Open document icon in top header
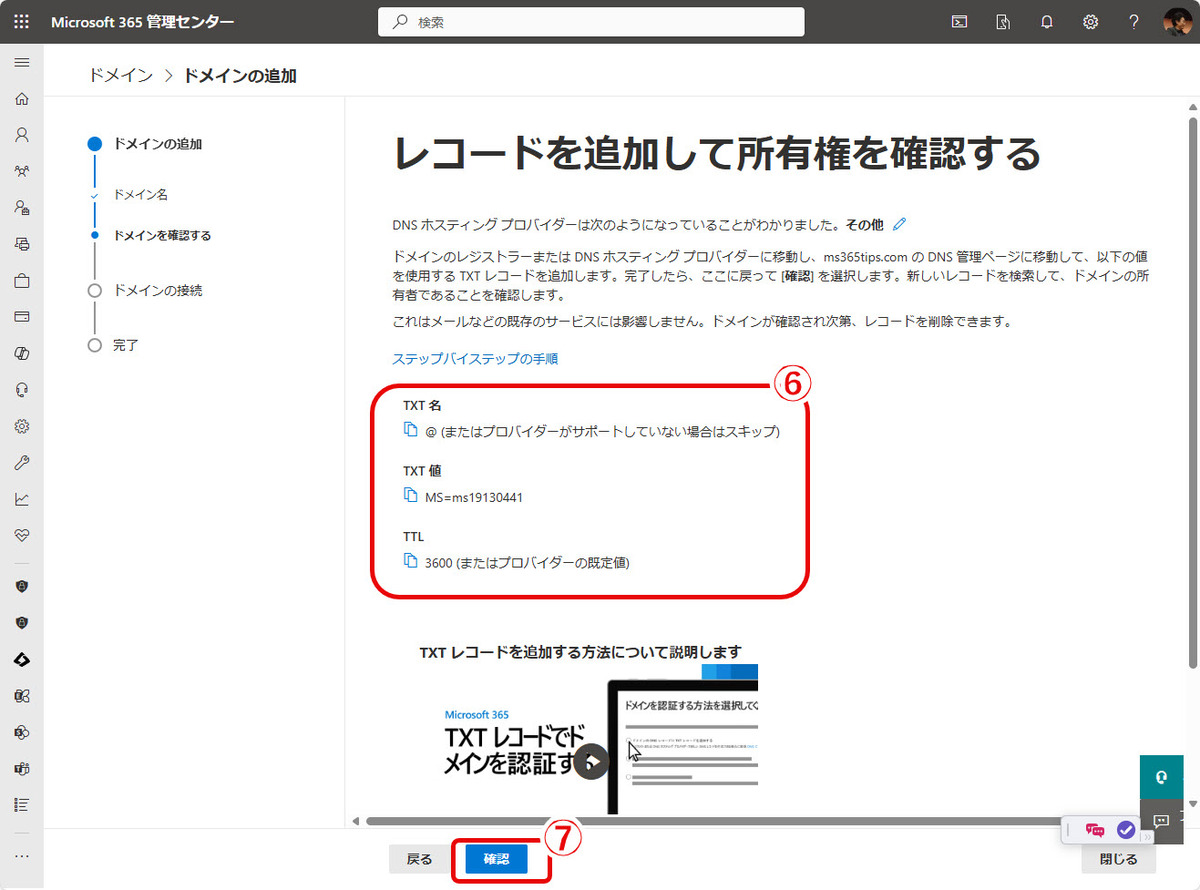 (1003, 22)
